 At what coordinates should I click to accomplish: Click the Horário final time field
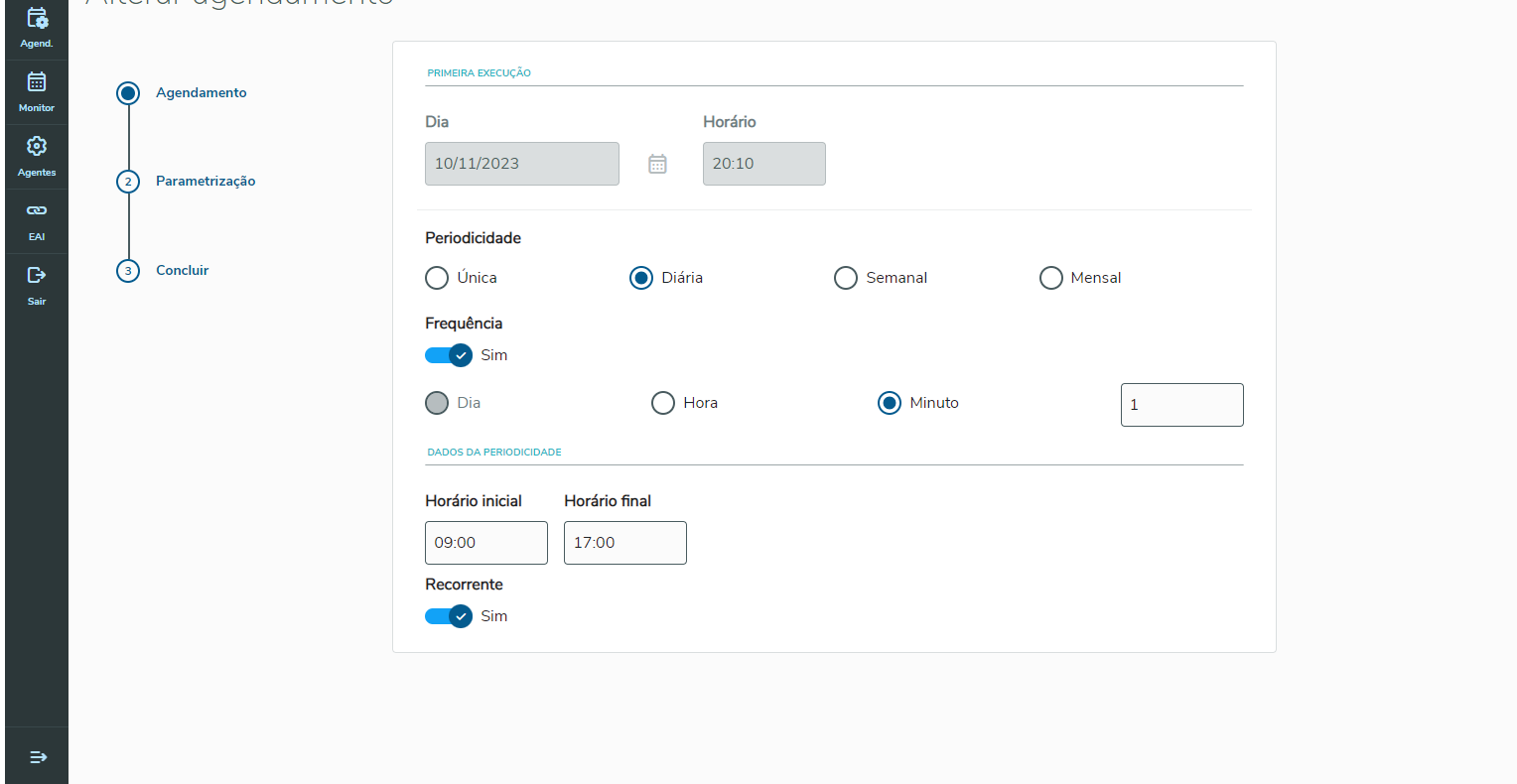(624, 543)
